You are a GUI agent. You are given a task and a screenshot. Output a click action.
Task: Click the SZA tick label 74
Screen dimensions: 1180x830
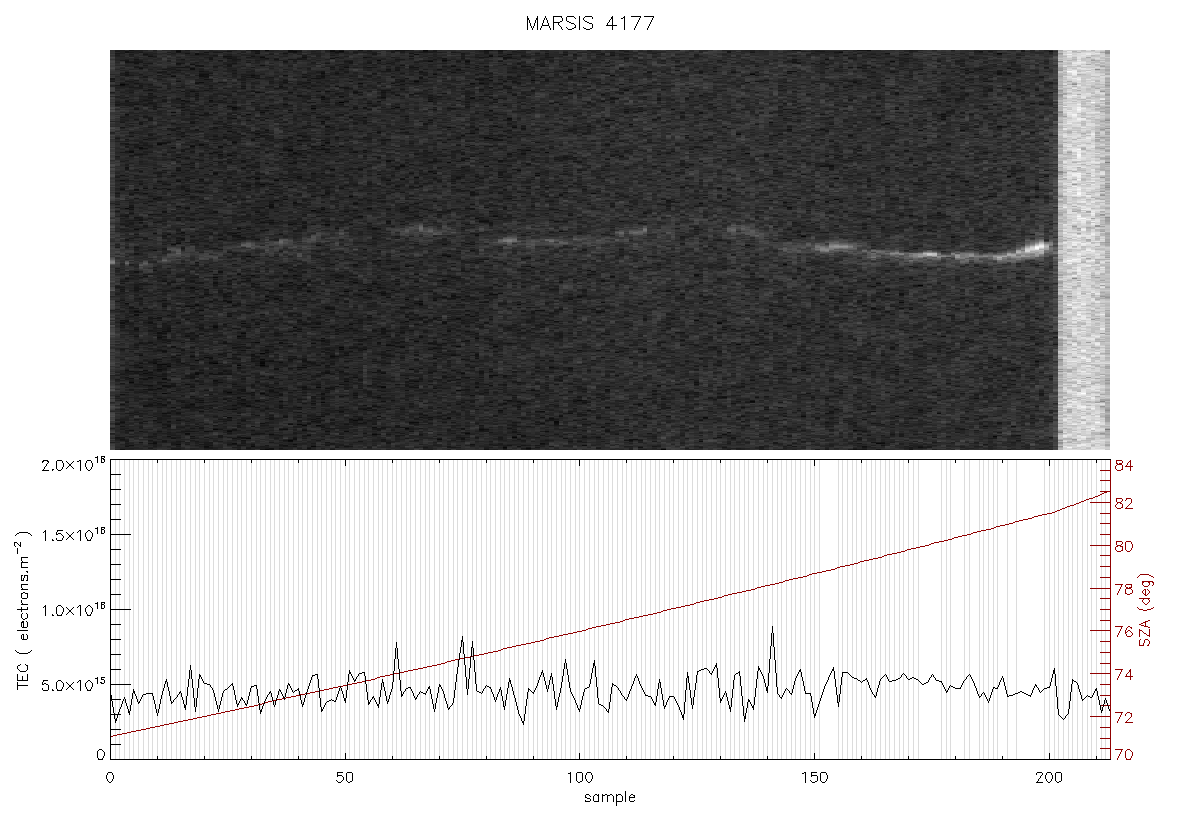tap(1124, 674)
